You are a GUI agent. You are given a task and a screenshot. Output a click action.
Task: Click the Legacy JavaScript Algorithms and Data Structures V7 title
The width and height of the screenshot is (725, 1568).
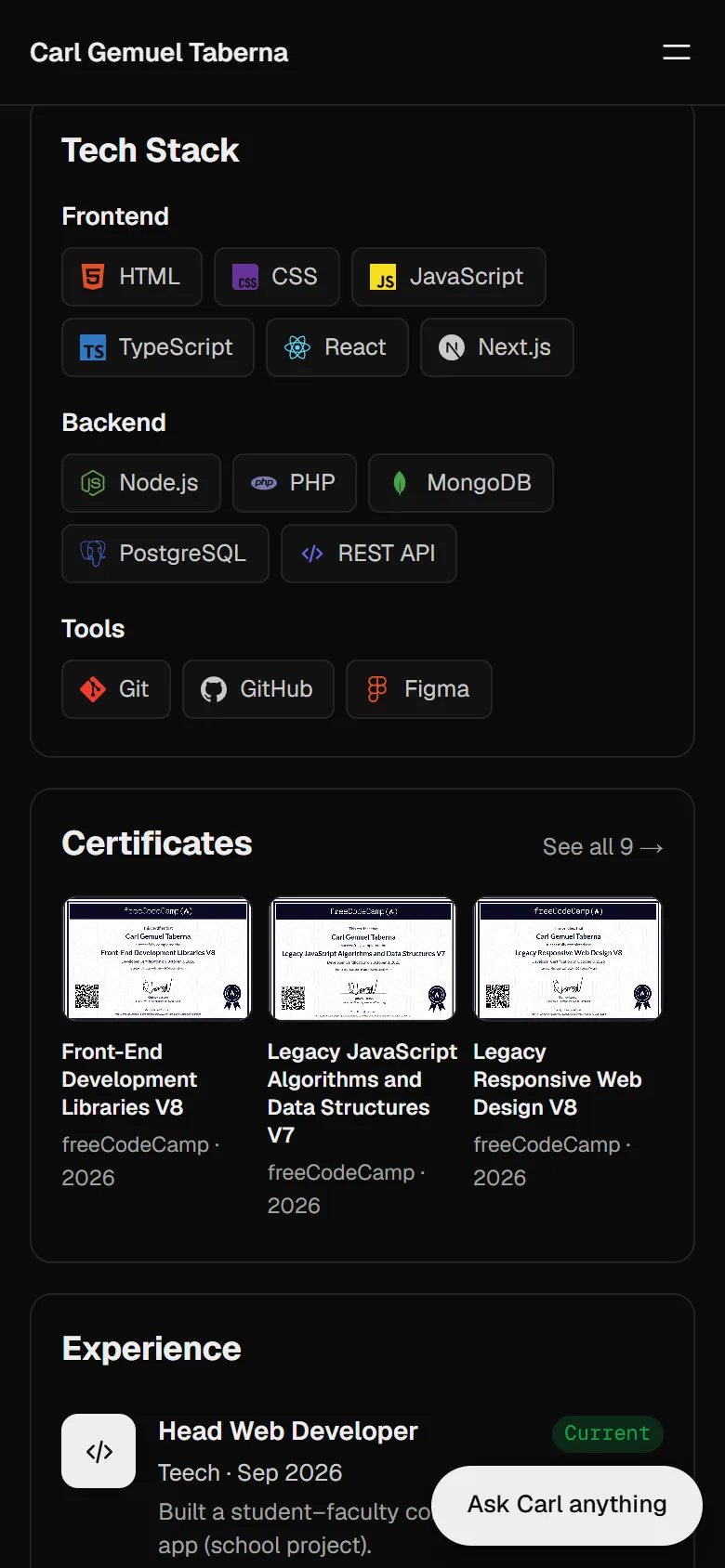[x=362, y=1093]
